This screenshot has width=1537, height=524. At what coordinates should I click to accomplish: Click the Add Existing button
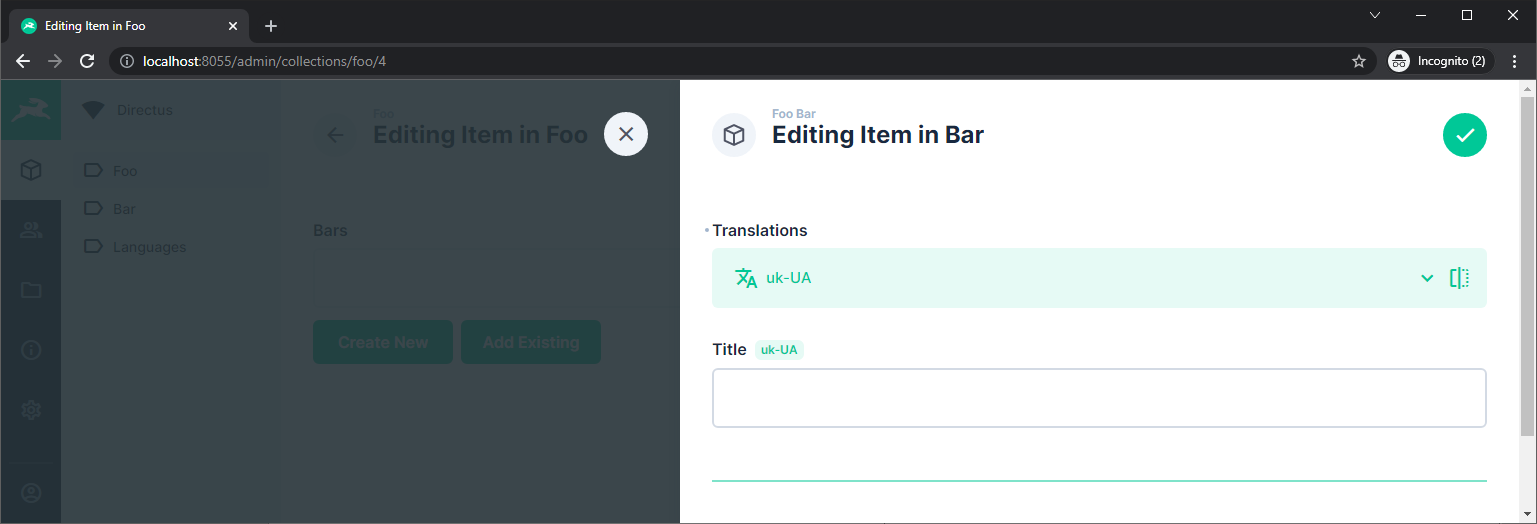(531, 342)
